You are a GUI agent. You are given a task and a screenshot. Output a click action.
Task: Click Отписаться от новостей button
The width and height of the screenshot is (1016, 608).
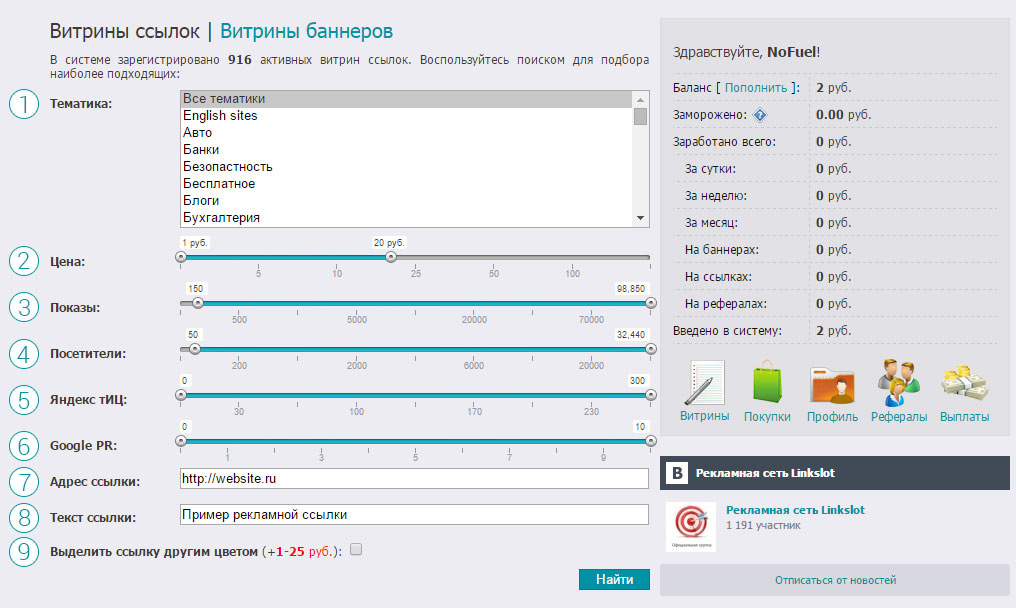click(835, 580)
